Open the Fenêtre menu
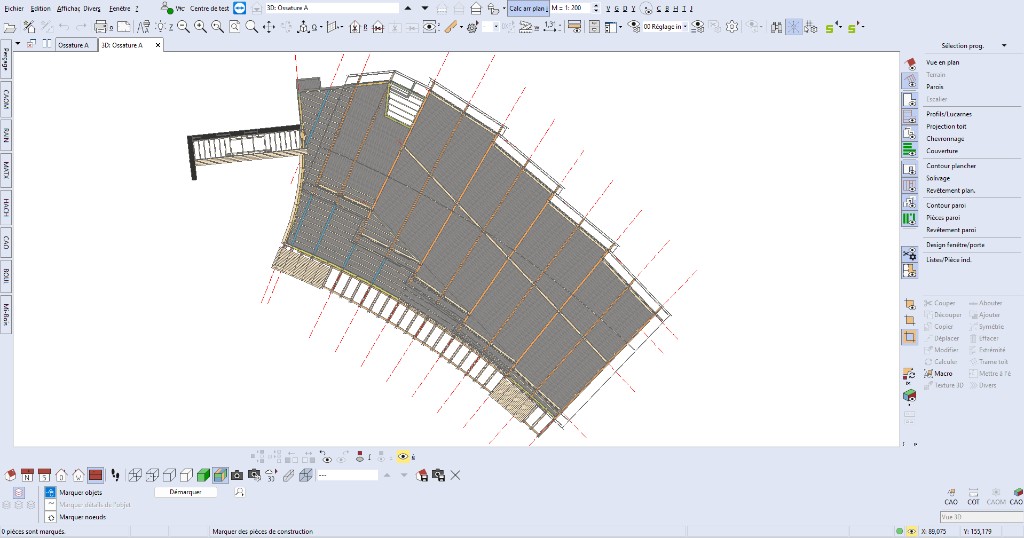This screenshot has width=1024, height=538. (120, 8)
